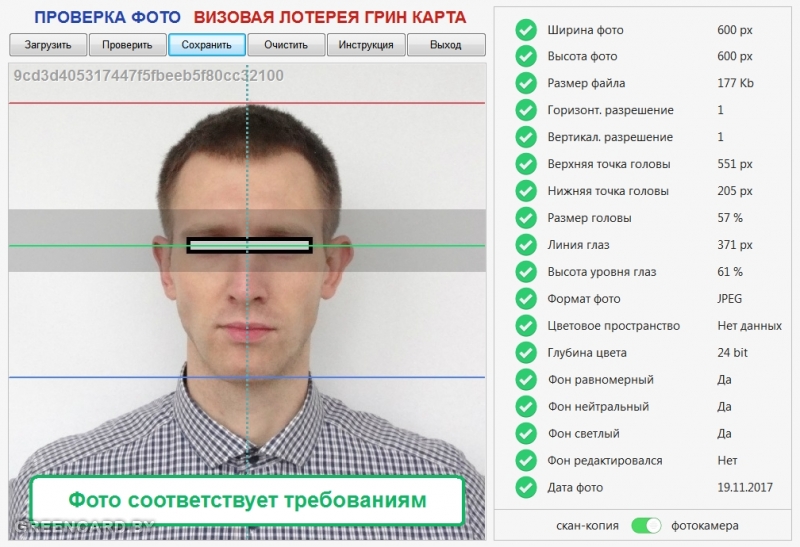
Task: Click the 24 bit color depth value
Action: (x=732, y=353)
